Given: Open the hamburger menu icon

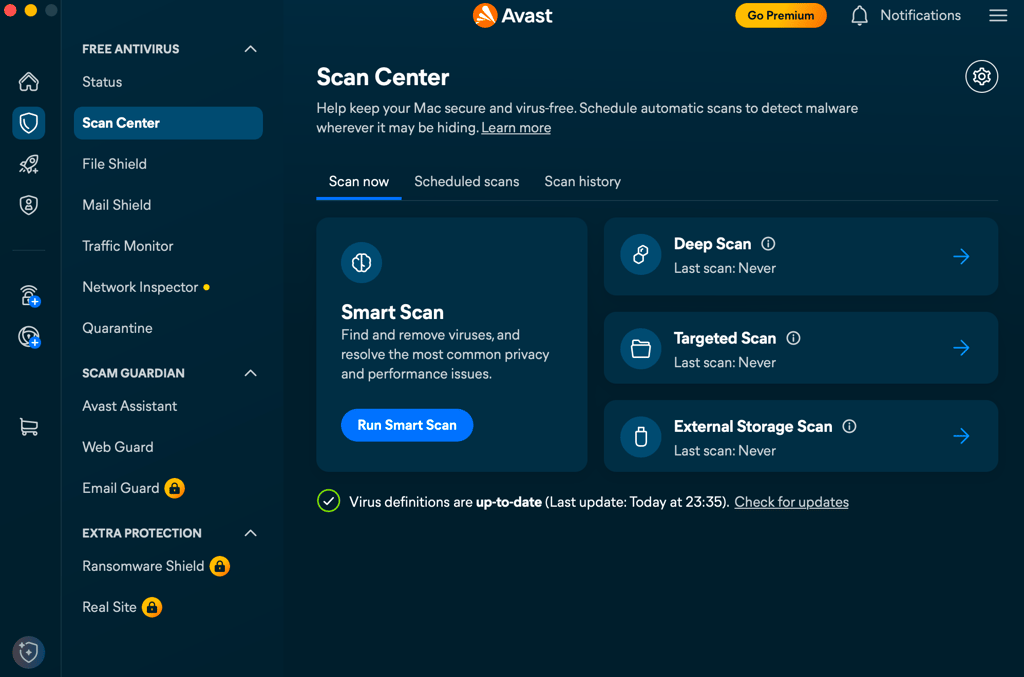Looking at the screenshot, I should point(998,15).
